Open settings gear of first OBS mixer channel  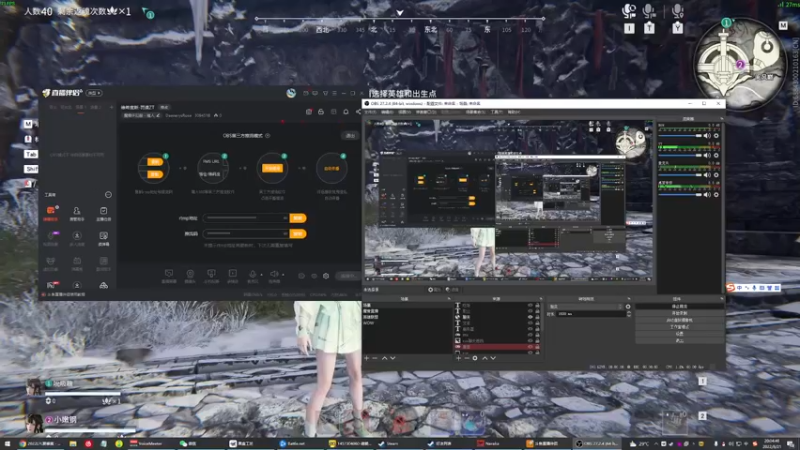tap(716, 136)
